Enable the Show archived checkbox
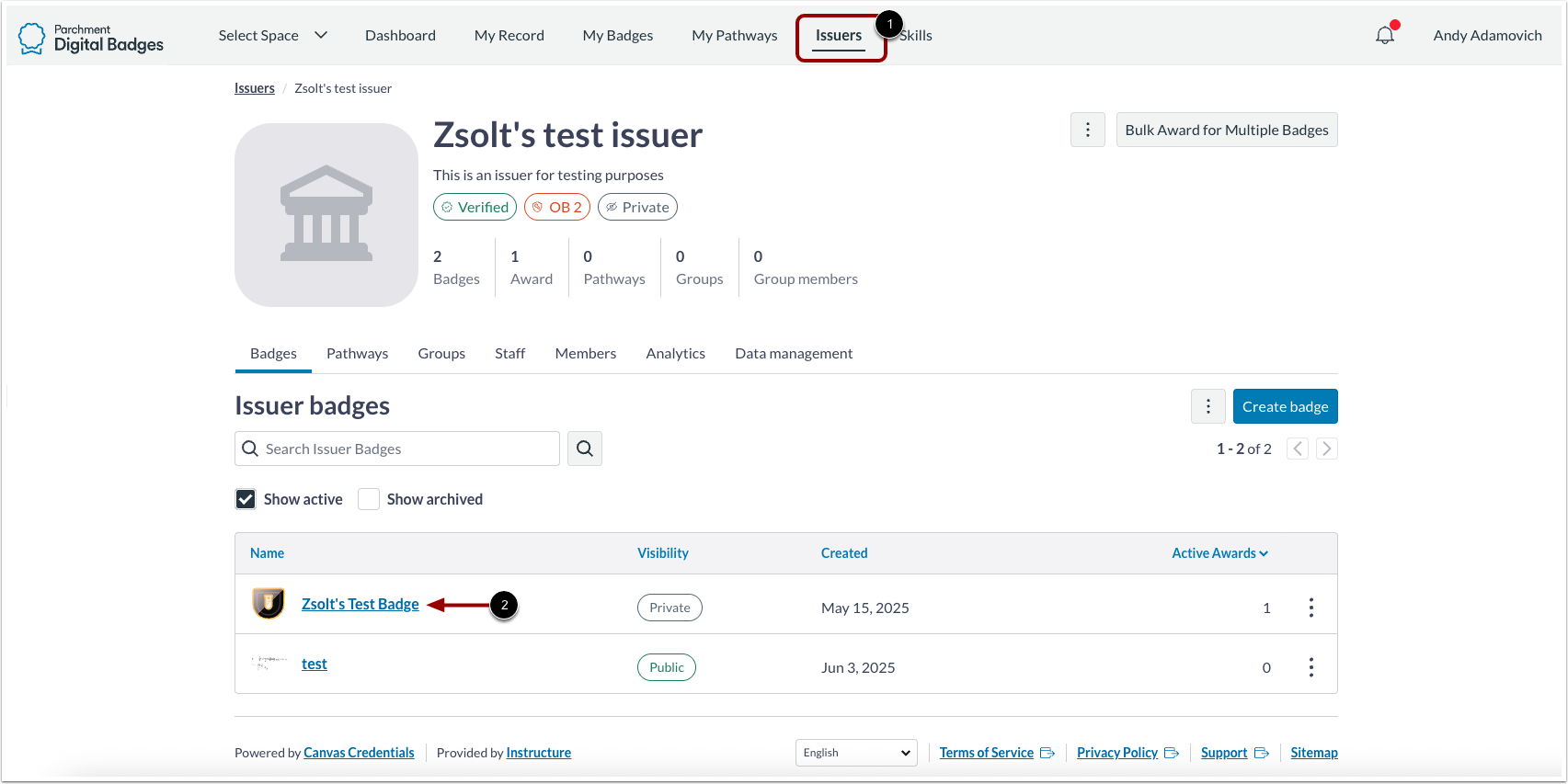The image size is (1568, 784). [369, 499]
